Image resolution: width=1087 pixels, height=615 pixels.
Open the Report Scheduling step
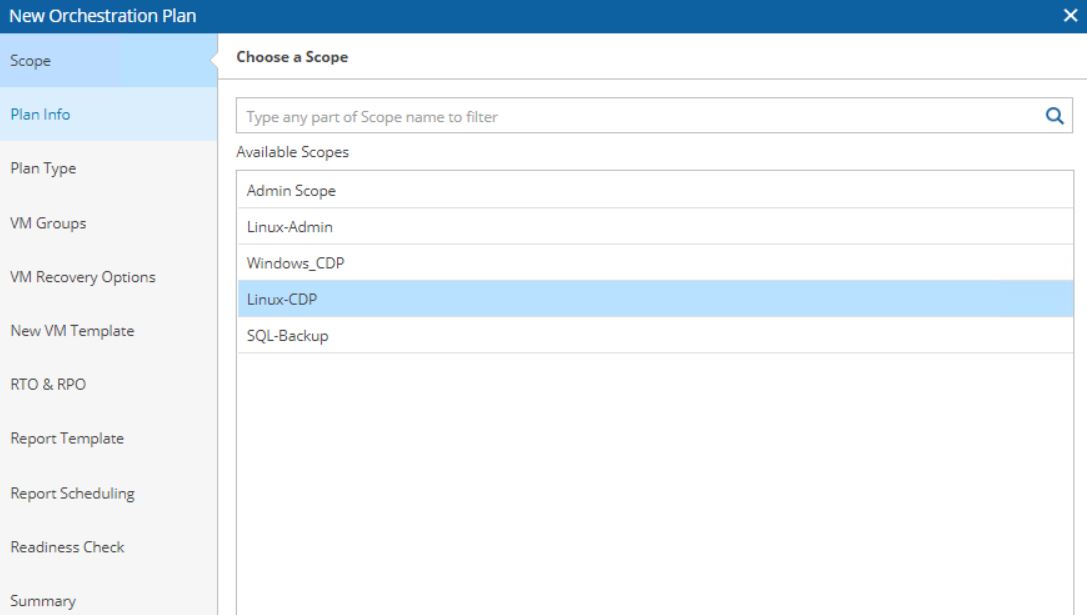pyautogui.click(x=108, y=493)
